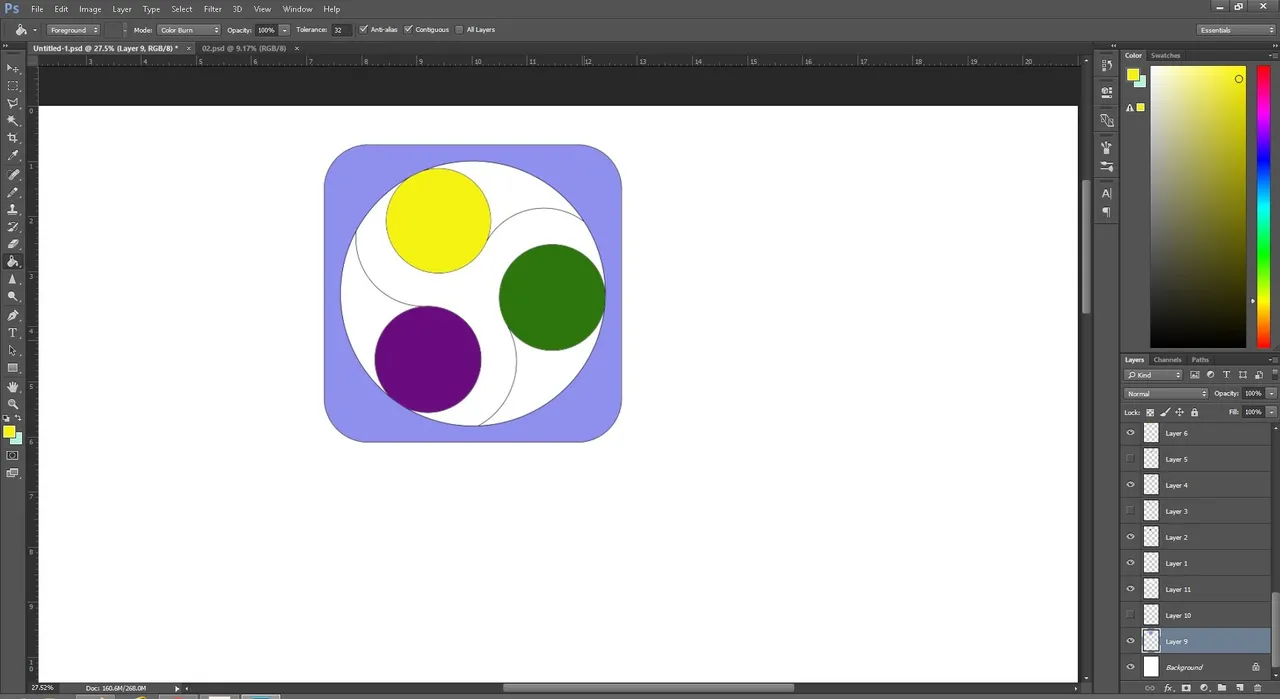
Task: Select the Path Selection tool
Action: pos(13,351)
